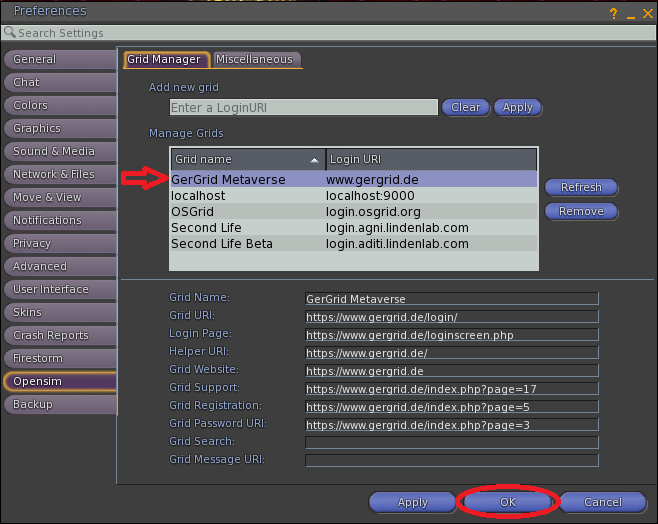This screenshot has width=658, height=524.
Task: Click the Enter a LoginURI field
Action: click(x=304, y=107)
